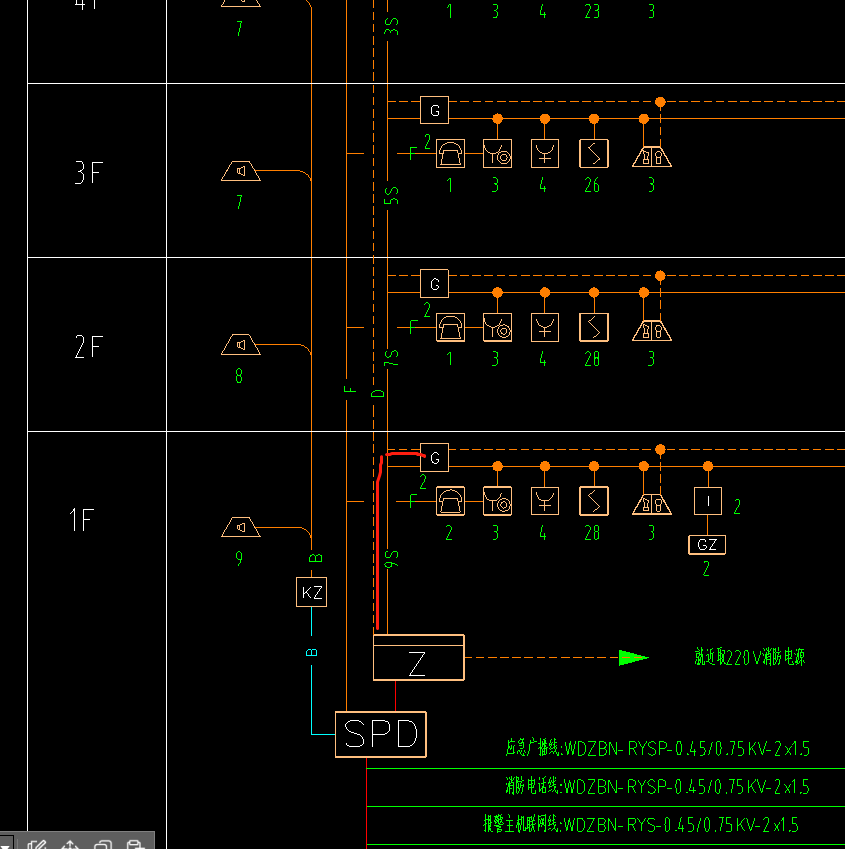This screenshot has height=849, width=845.
Task: Click the cyan B label below KZ
Action: click(x=311, y=652)
